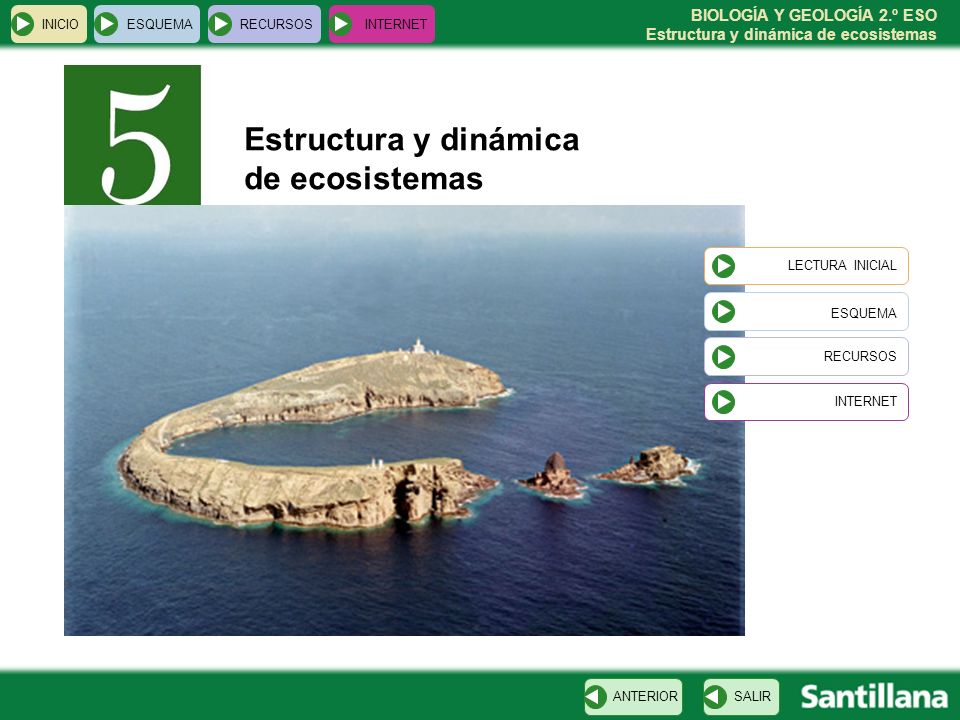The width and height of the screenshot is (960, 720).
Task: Click the back arrow icon on SALIR
Action: [x=715, y=697]
